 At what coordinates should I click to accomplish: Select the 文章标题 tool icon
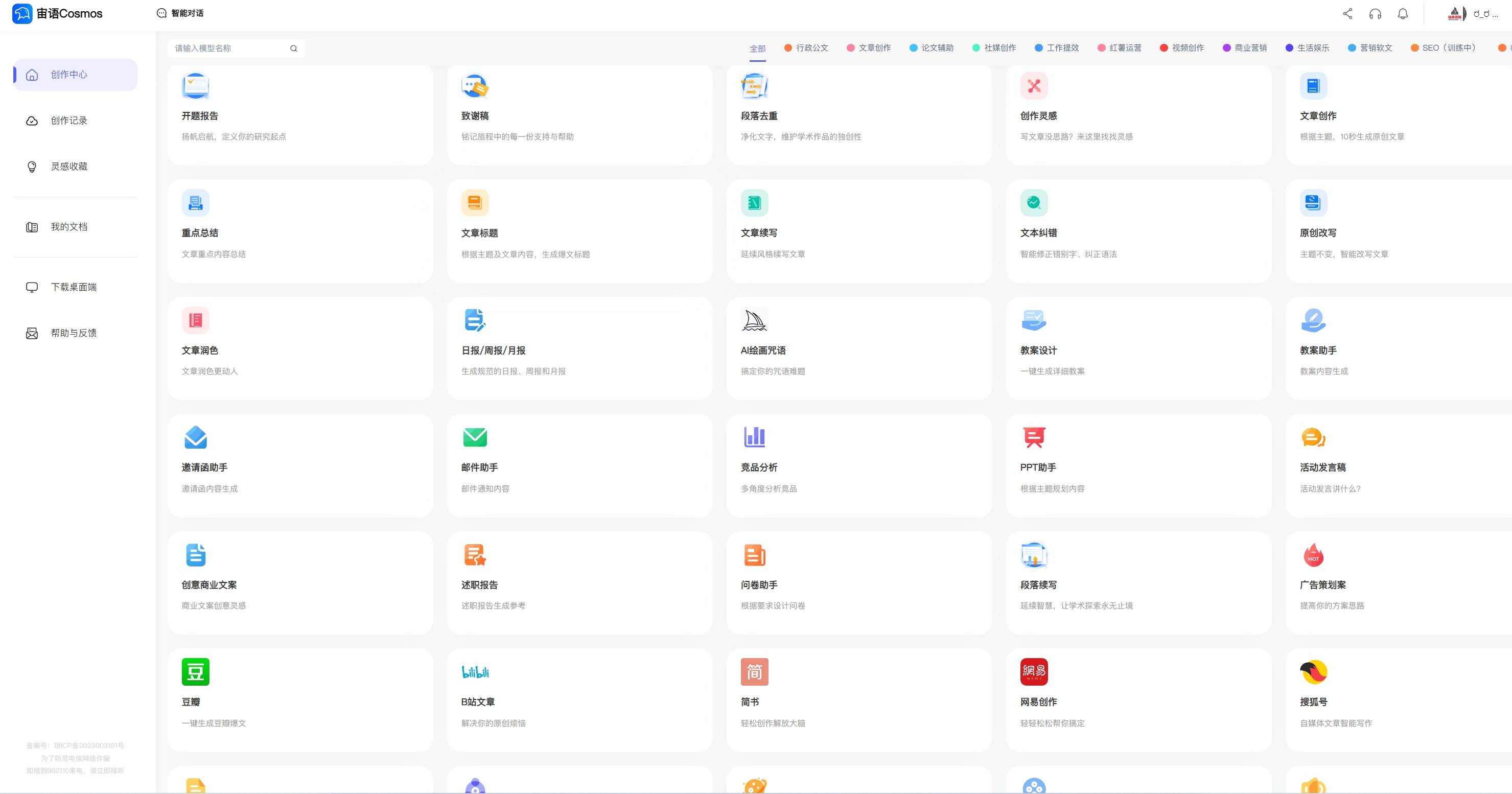[x=475, y=203]
